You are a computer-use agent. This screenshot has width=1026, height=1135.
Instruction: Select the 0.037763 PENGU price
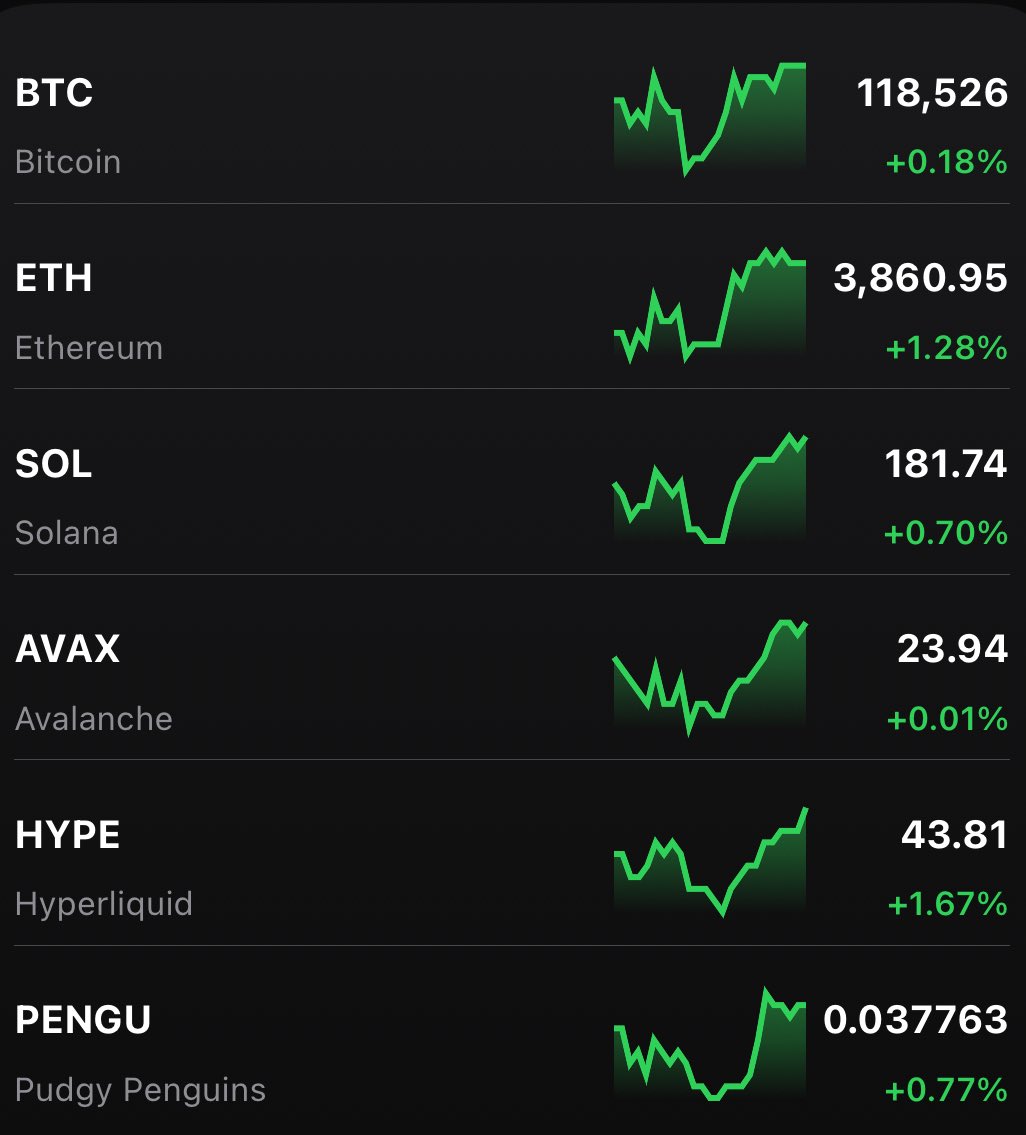pos(915,1020)
